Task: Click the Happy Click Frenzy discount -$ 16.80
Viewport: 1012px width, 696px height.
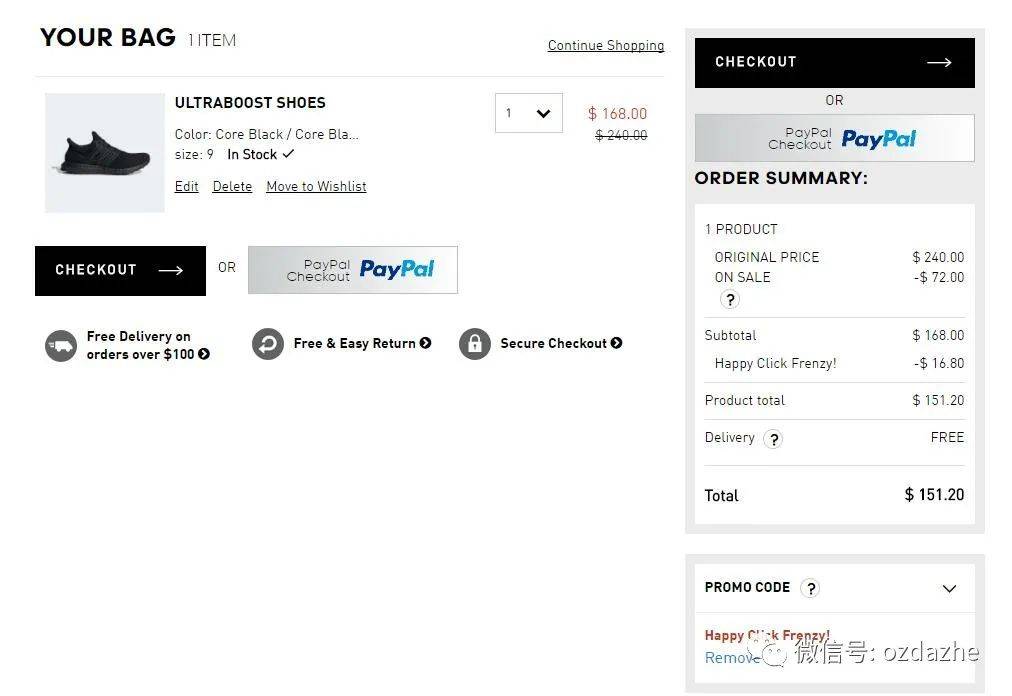Action: click(939, 363)
